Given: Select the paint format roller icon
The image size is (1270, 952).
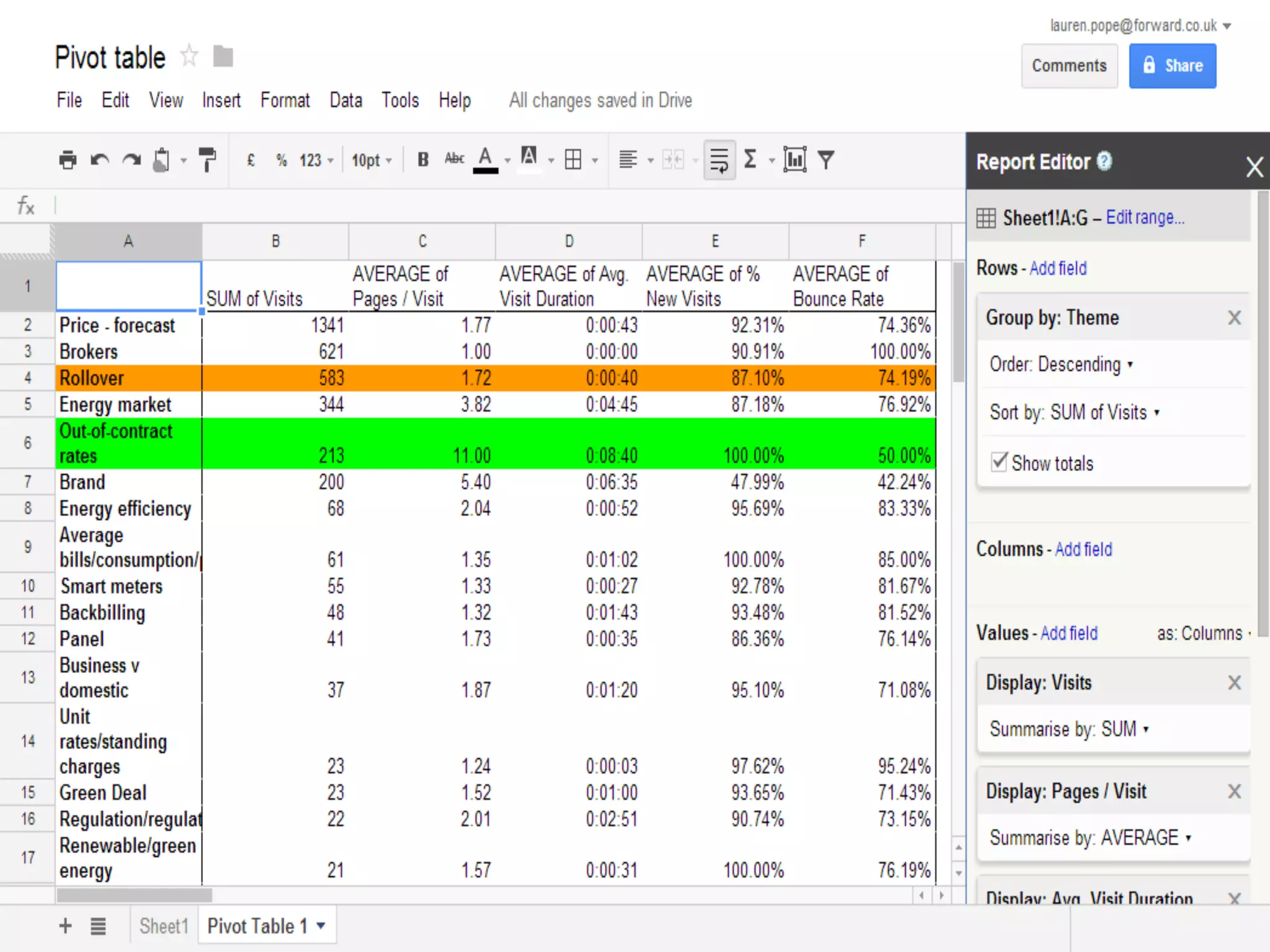Looking at the screenshot, I should (206, 159).
